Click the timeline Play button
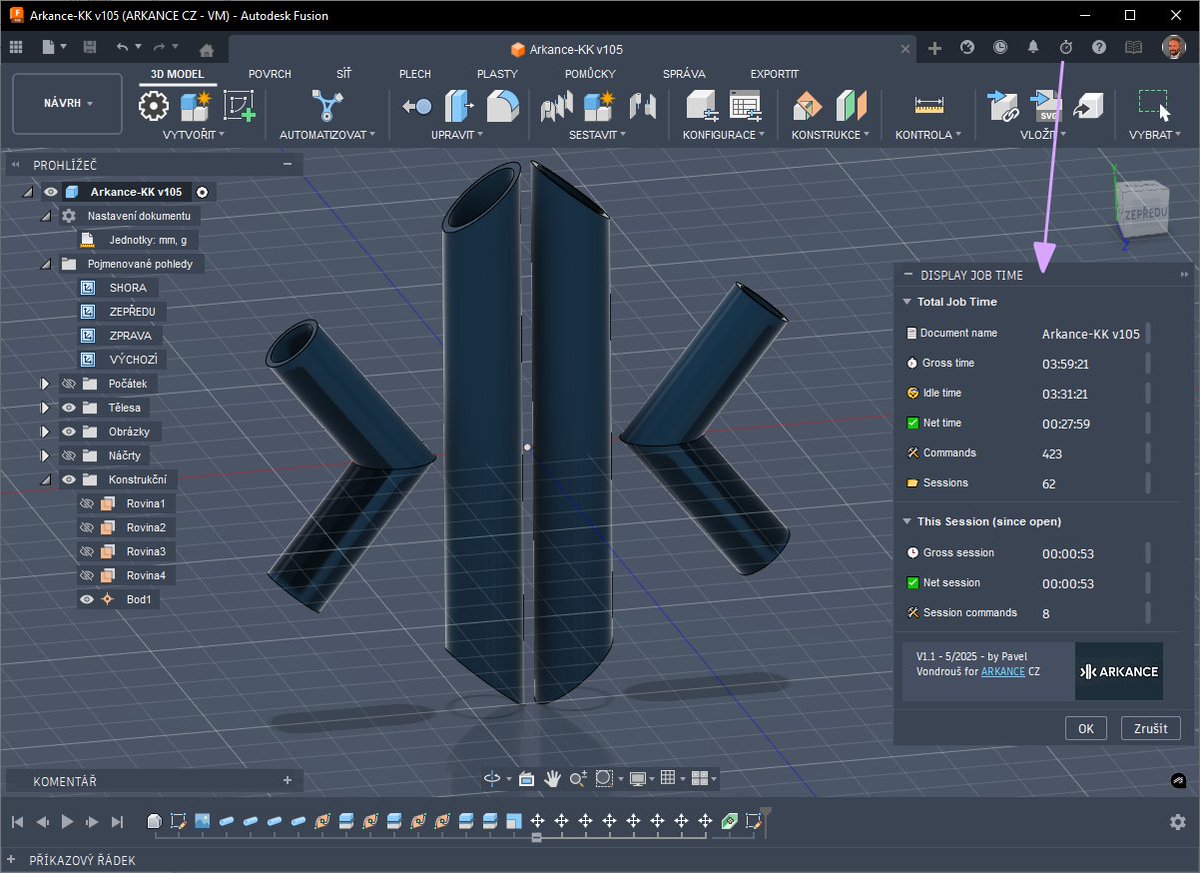This screenshot has height=873, width=1200. (67, 821)
